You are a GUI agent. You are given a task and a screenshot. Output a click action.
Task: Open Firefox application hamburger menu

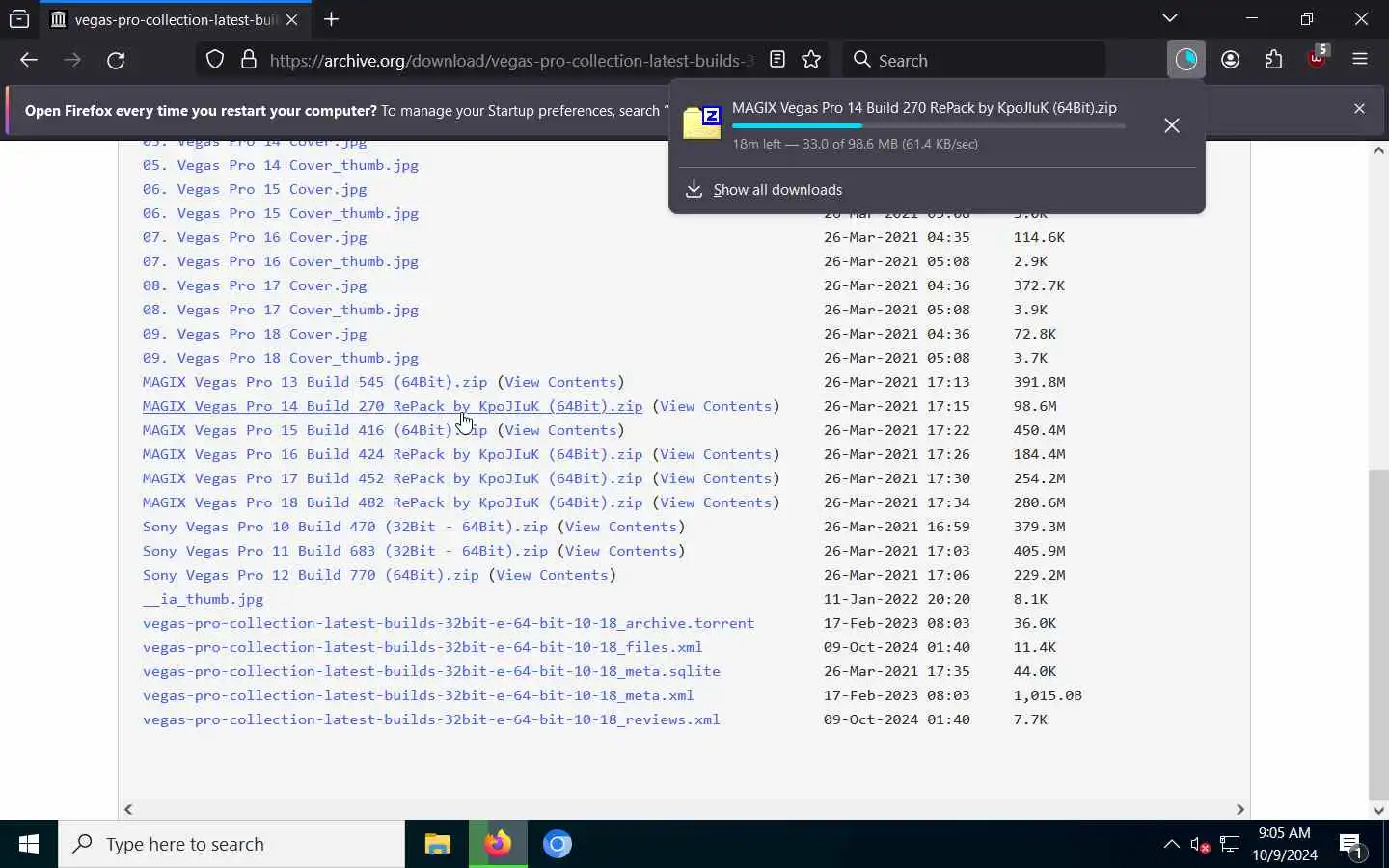(x=1361, y=60)
